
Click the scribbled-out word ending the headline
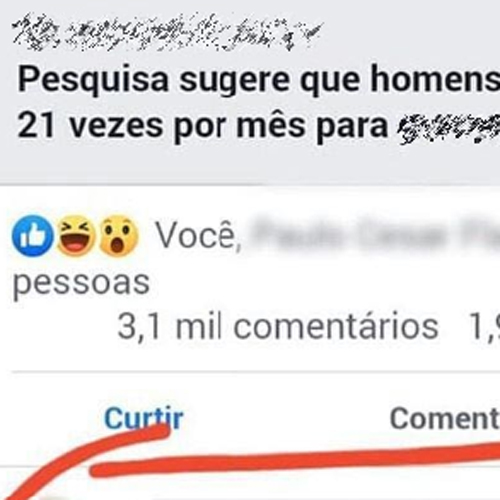point(448,128)
